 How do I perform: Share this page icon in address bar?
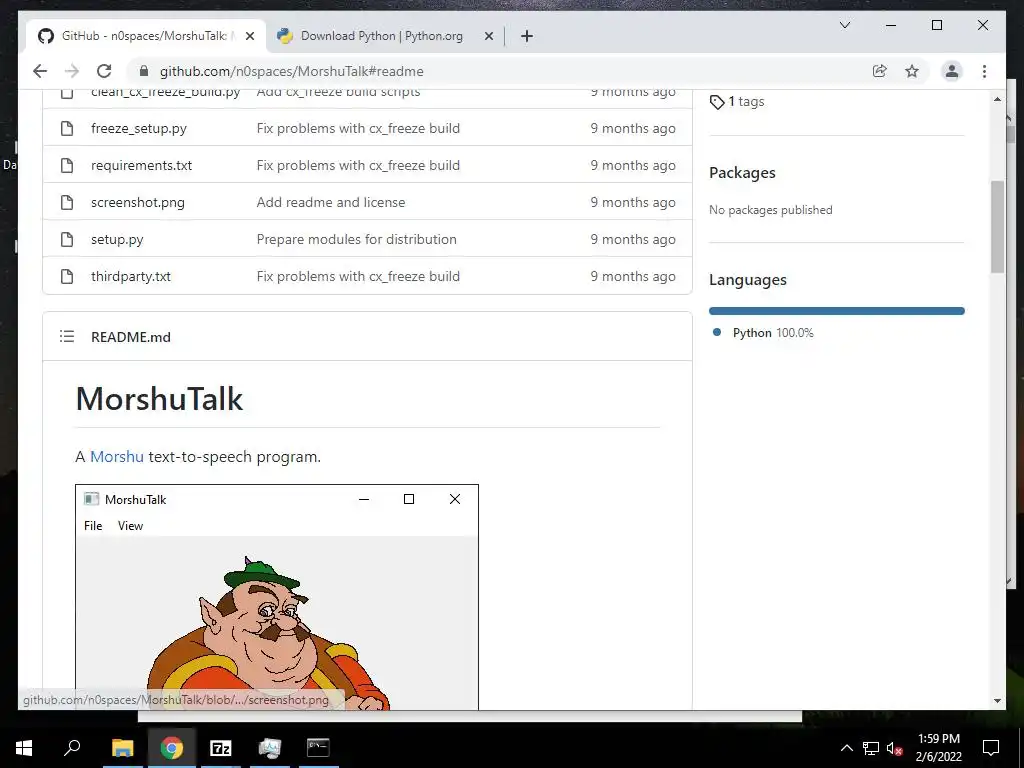pyautogui.click(x=880, y=71)
